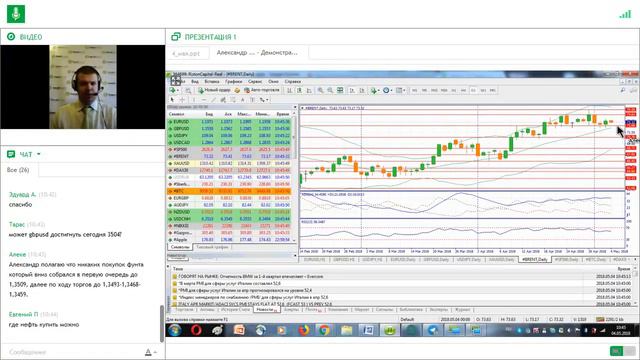This screenshot has width=640, height=360.
Task: Open chat text formatting icon
Action: (x=148, y=352)
